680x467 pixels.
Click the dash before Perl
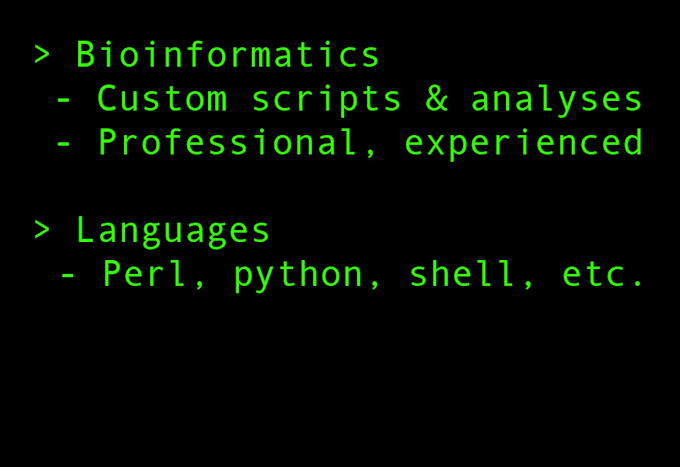tap(68, 276)
